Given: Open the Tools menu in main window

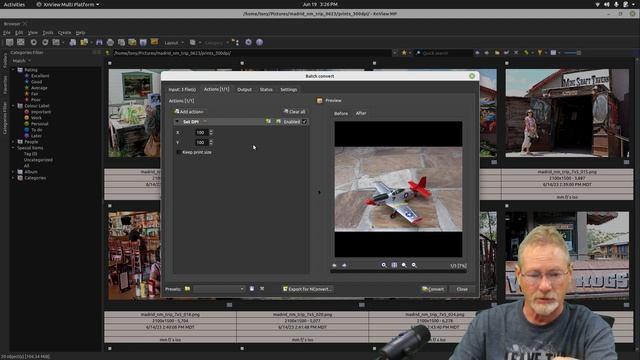Looking at the screenshot, I should click(48, 33).
